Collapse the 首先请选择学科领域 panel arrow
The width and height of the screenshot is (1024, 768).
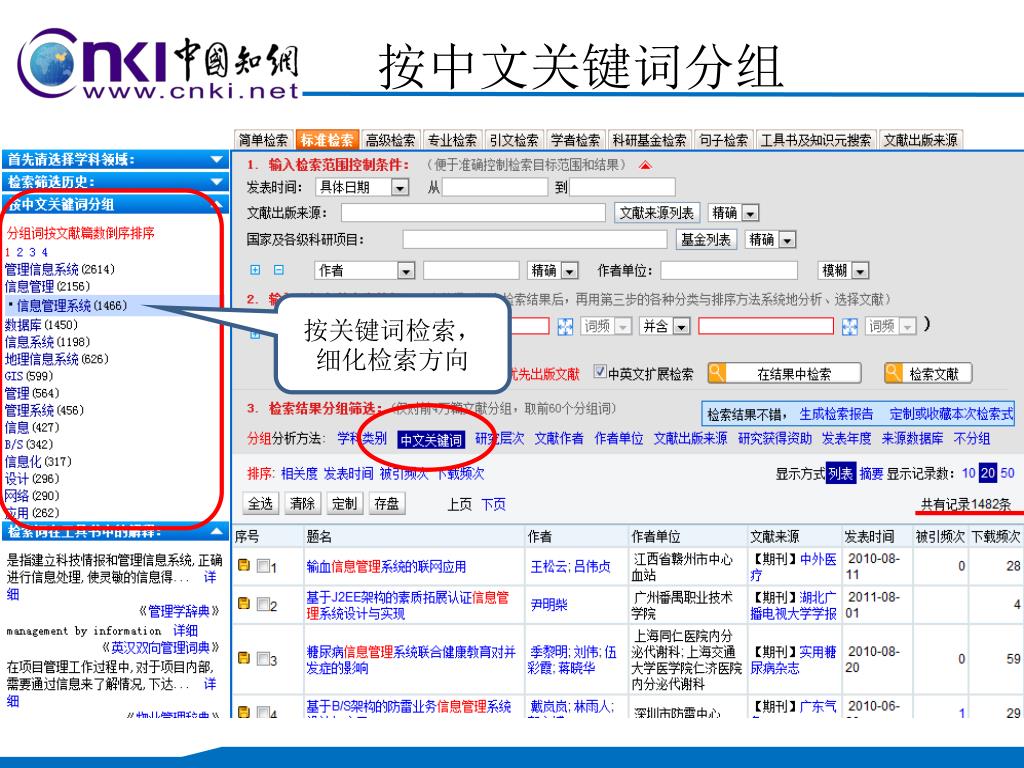tap(217, 159)
